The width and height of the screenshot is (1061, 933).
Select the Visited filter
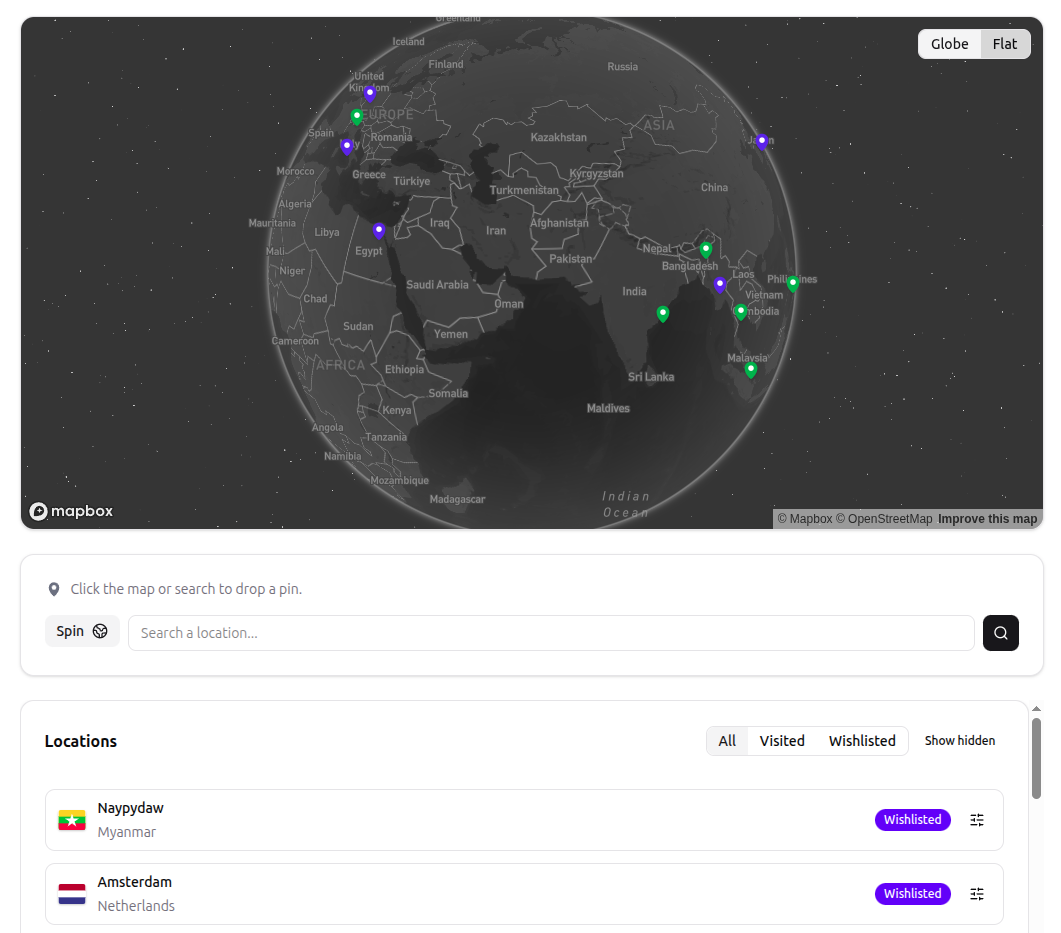point(782,740)
